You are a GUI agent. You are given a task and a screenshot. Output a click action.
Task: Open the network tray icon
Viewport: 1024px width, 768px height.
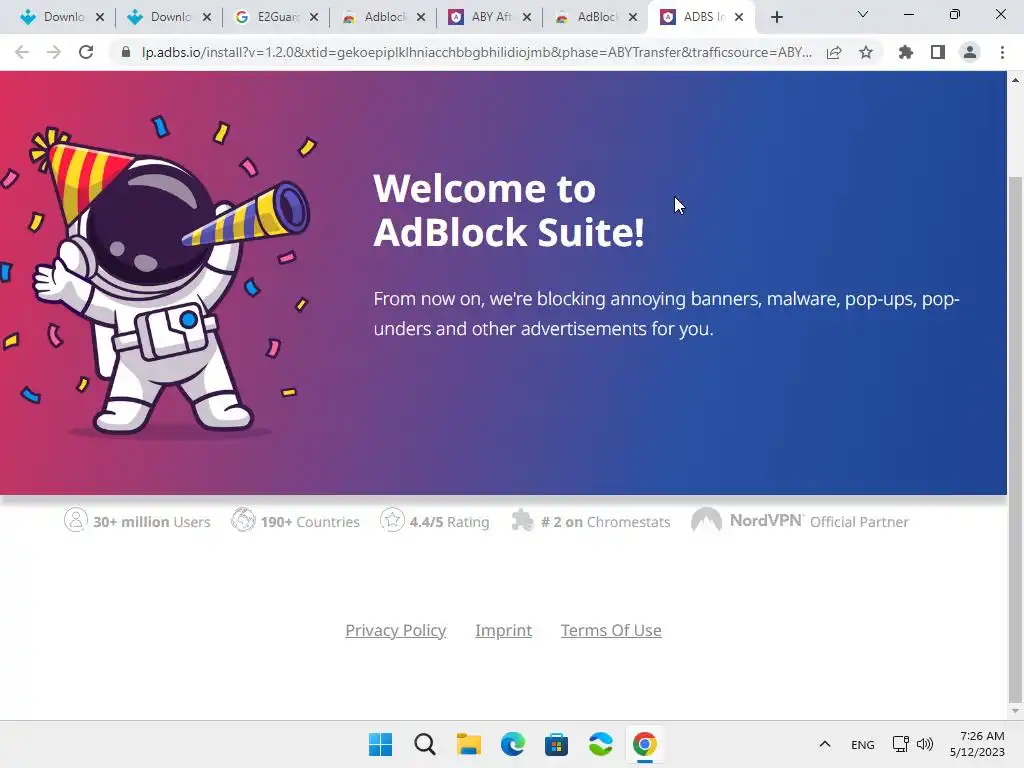coord(901,744)
